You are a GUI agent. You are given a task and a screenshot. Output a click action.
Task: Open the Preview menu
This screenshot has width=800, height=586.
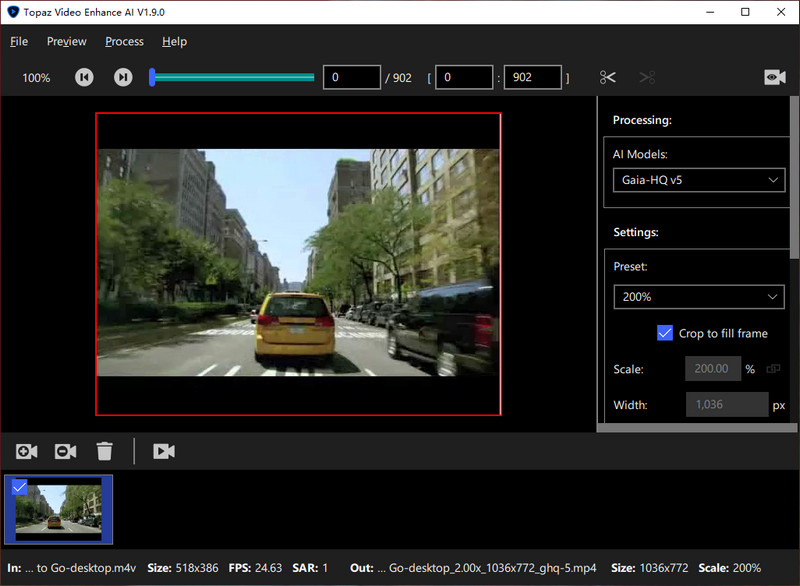(x=67, y=41)
